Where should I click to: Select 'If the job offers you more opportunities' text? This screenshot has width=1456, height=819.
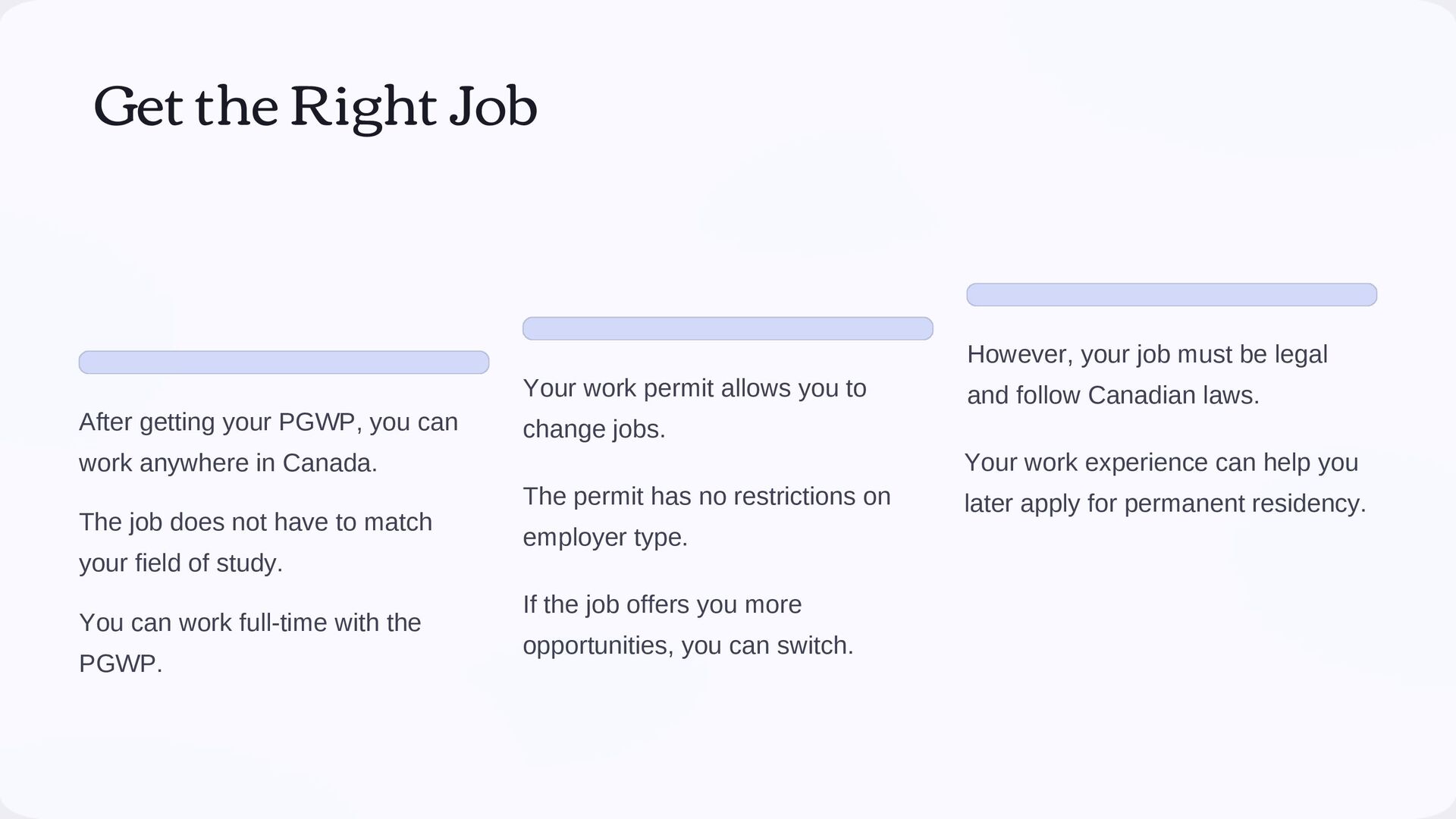[689, 625]
